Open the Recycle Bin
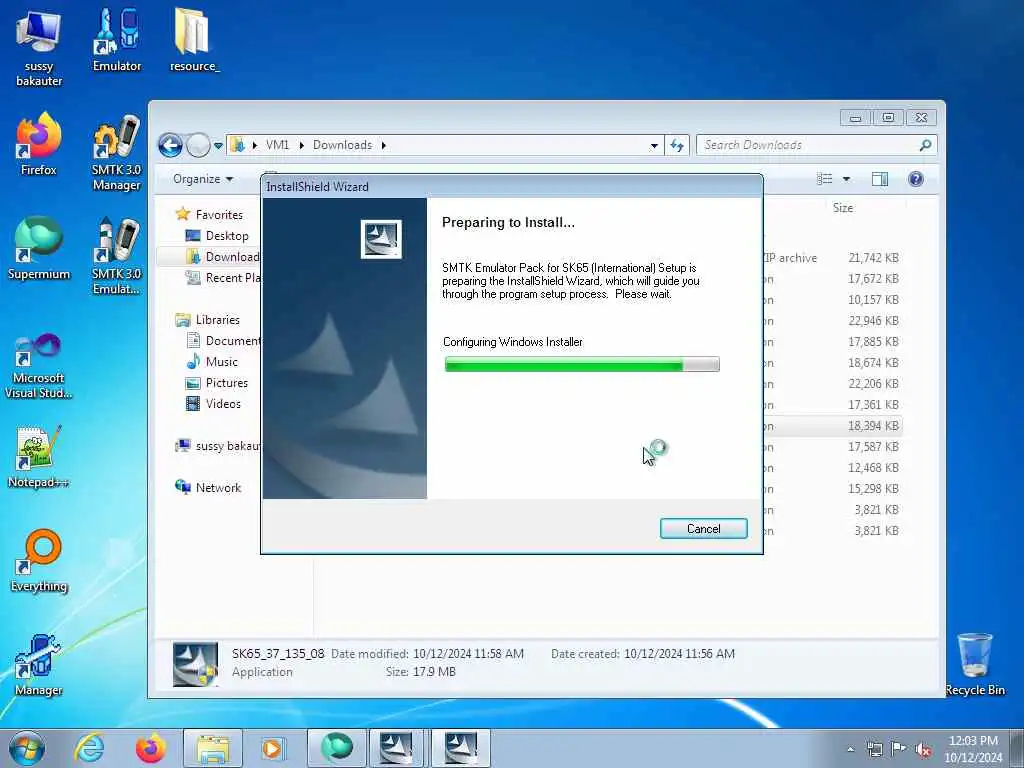Screen dimensions: 1024x768 point(975,665)
